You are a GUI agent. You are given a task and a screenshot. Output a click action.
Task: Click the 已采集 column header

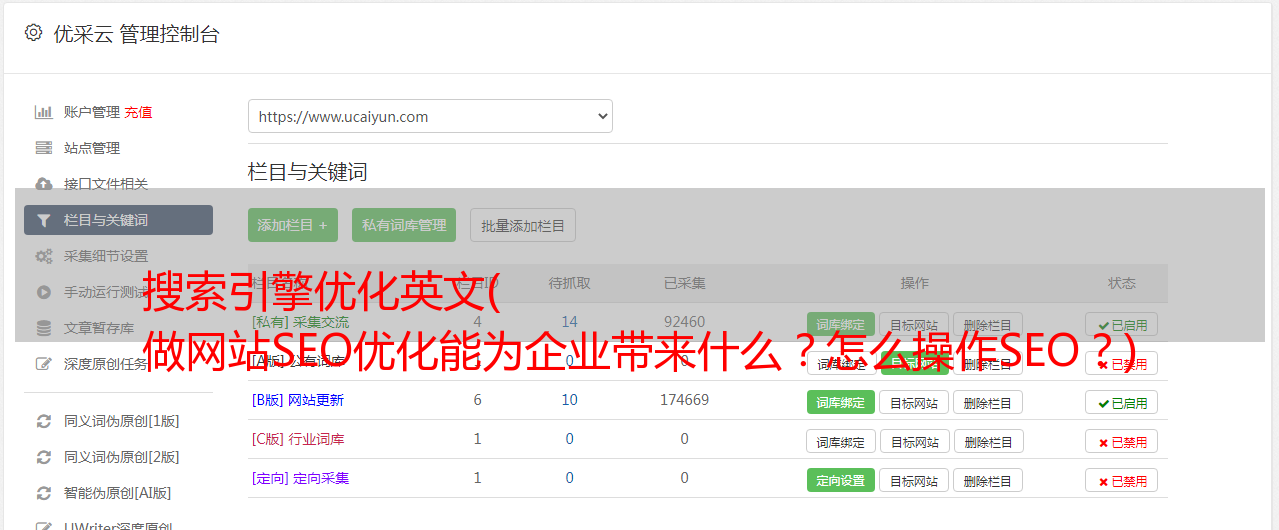coord(684,283)
